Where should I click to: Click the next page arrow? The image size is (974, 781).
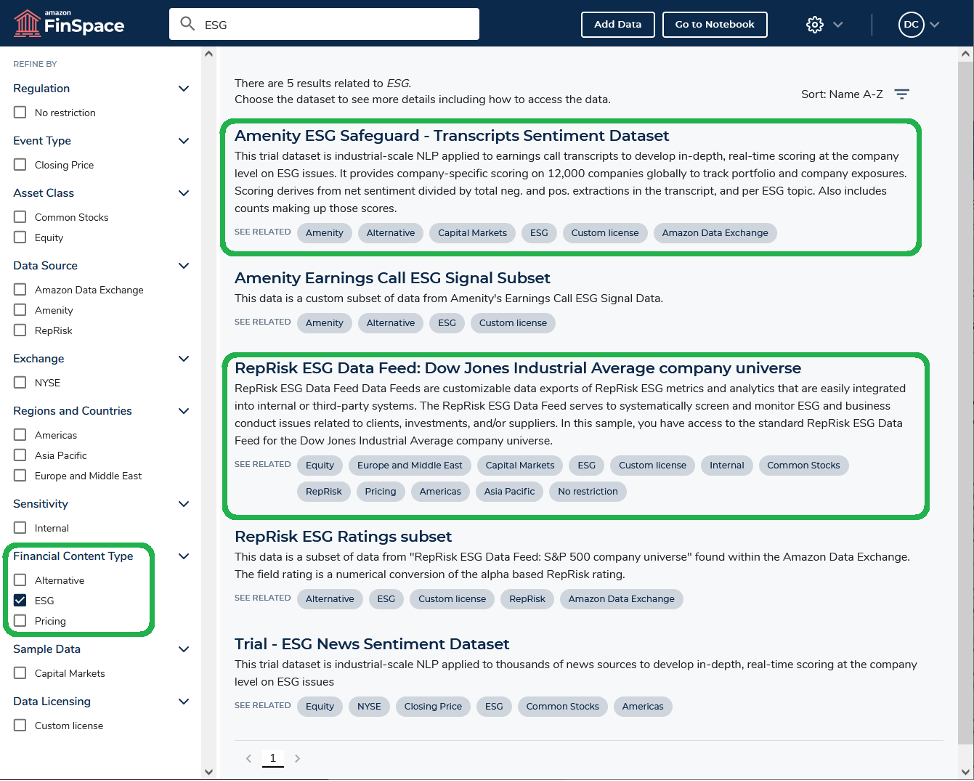[296, 758]
